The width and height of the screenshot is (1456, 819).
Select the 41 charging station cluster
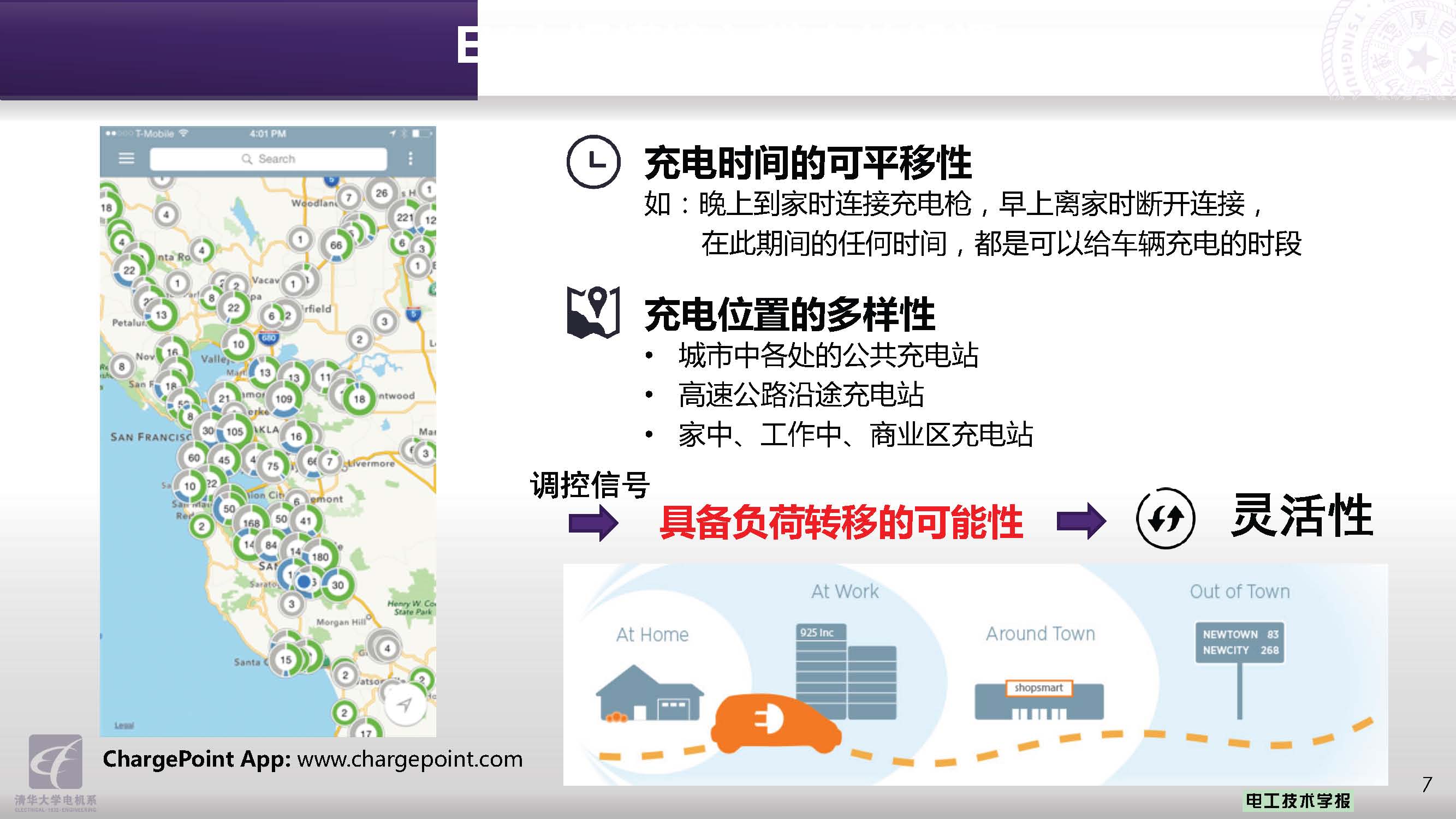click(306, 521)
